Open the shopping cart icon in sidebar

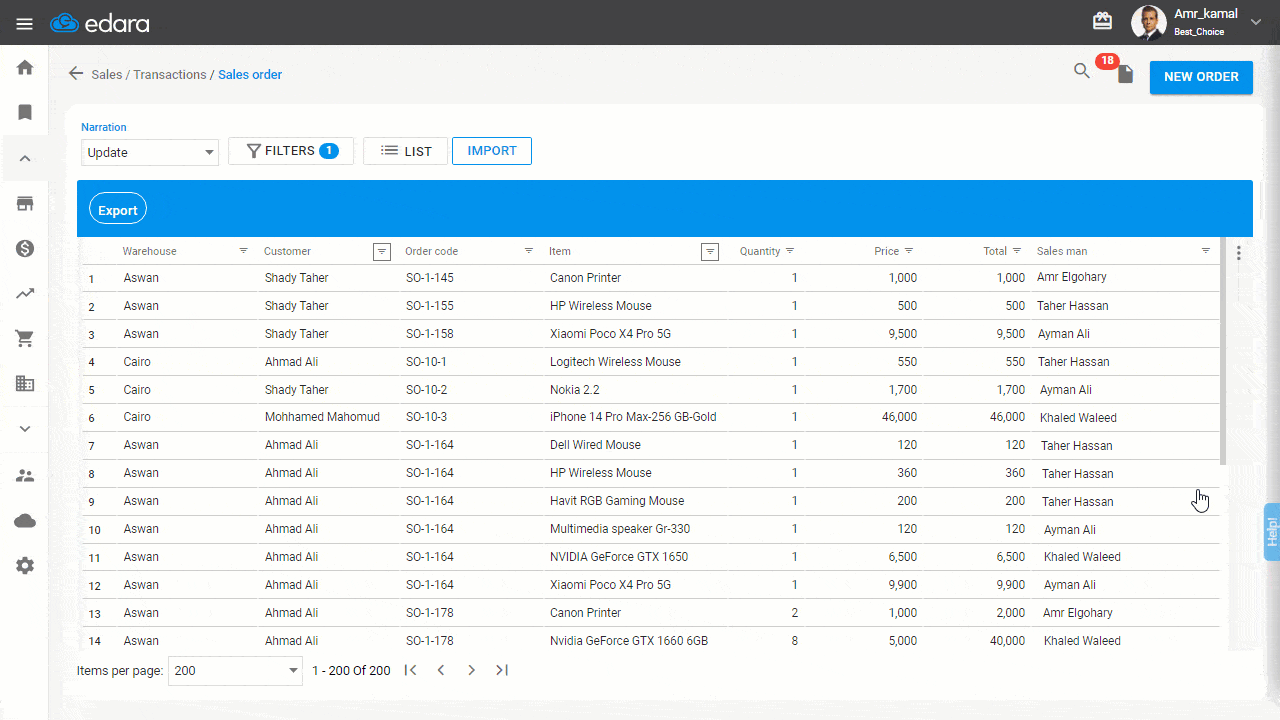pyautogui.click(x=25, y=338)
